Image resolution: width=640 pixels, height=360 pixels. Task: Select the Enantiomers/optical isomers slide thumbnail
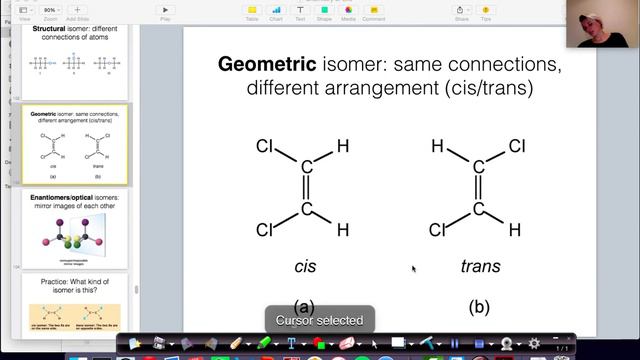pos(75,229)
